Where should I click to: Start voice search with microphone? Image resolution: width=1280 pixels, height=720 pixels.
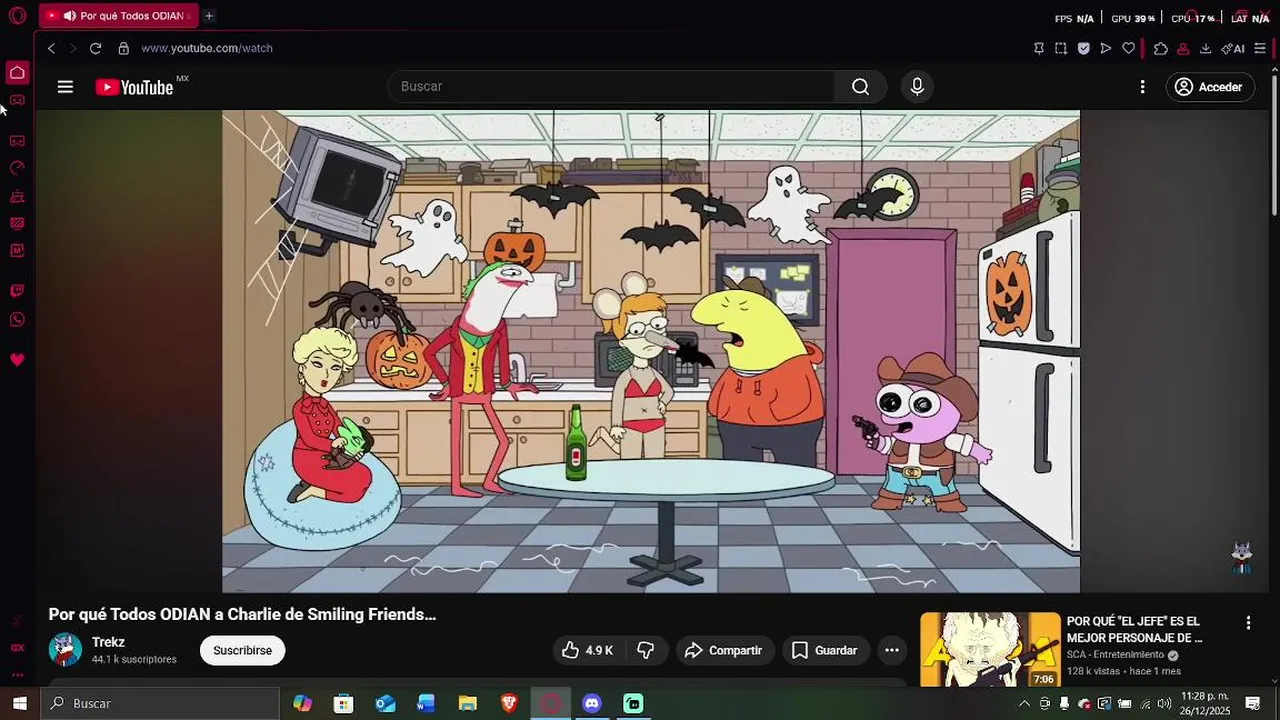pyautogui.click(x=917, y=87)
